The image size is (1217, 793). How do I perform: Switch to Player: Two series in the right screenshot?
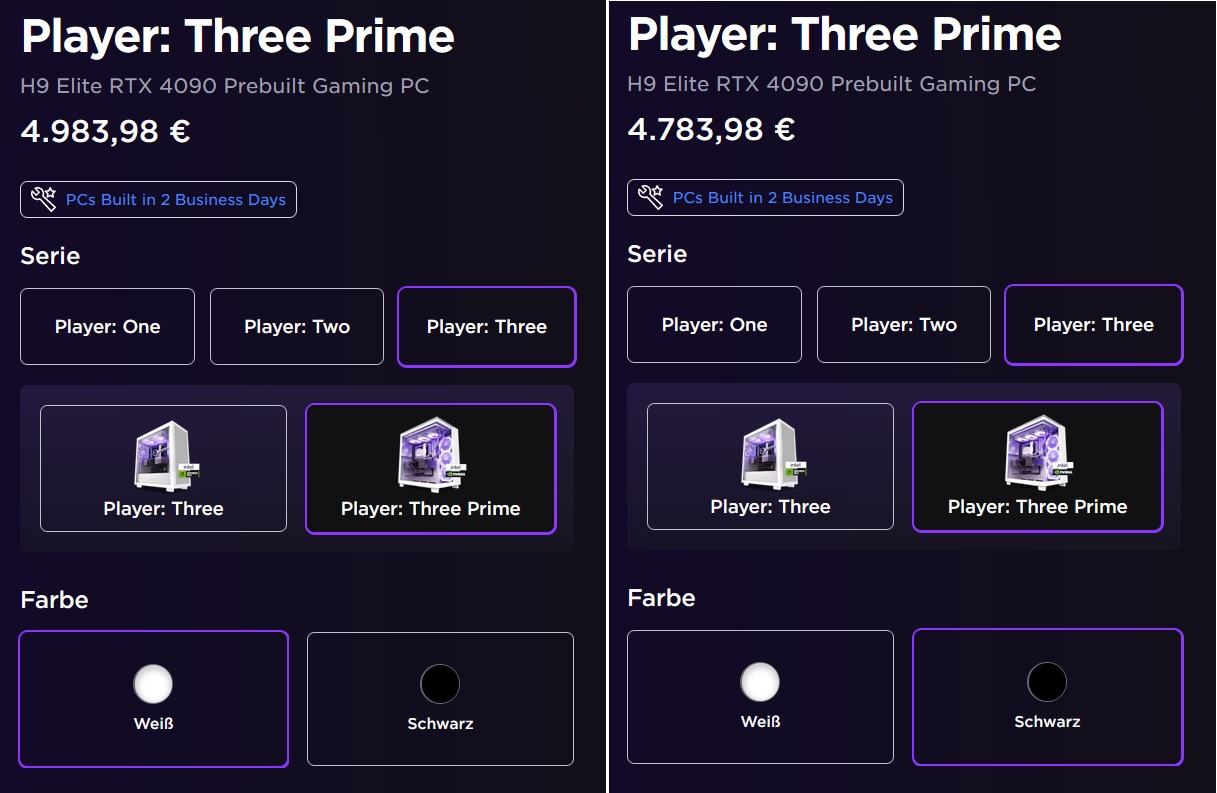(x=904, y=325)
